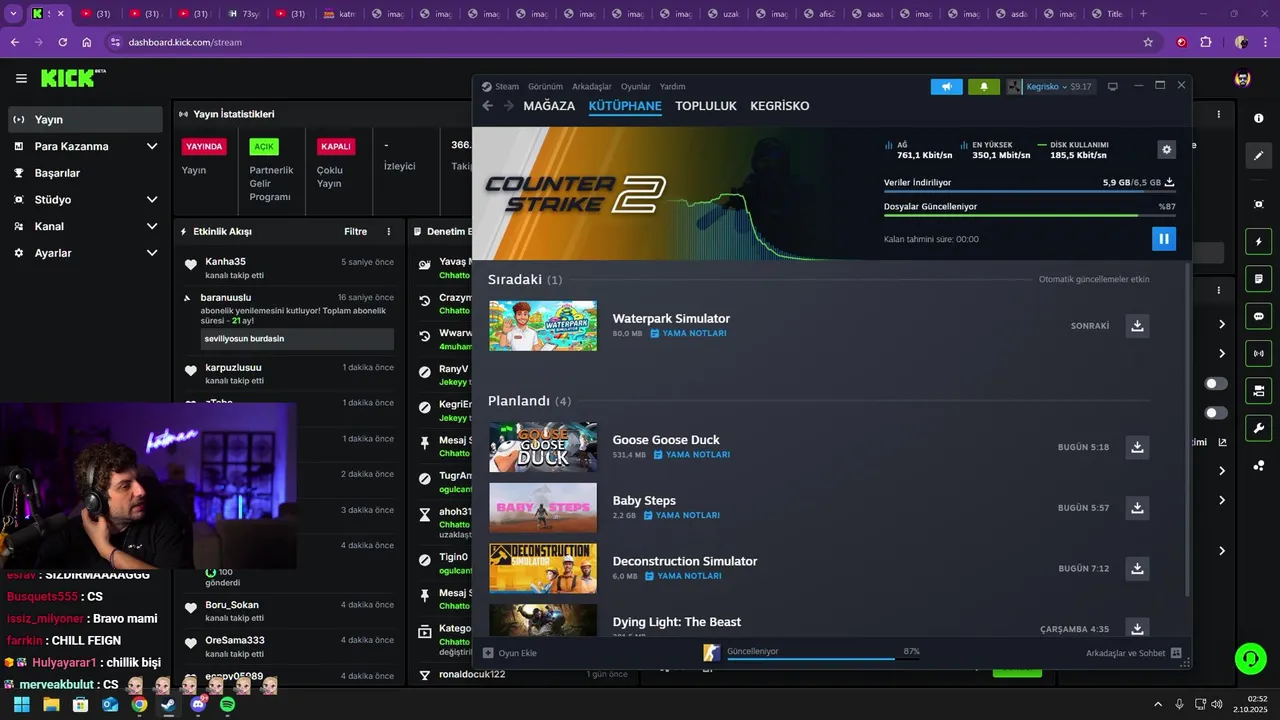
Task: Click Goose Goose Duck thumbnail
Action: (543, 447)
